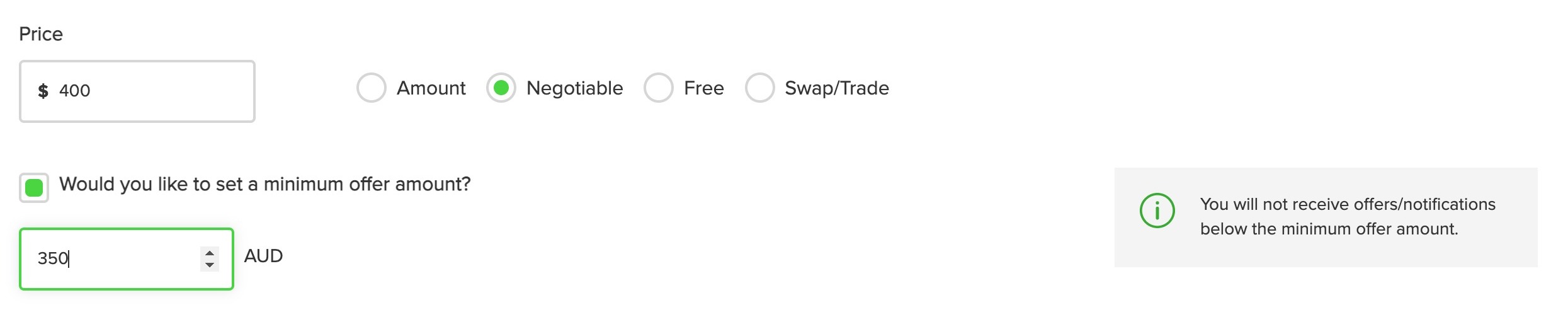Click the 'below the minimum offer amount' text line

pos(1329,229)
